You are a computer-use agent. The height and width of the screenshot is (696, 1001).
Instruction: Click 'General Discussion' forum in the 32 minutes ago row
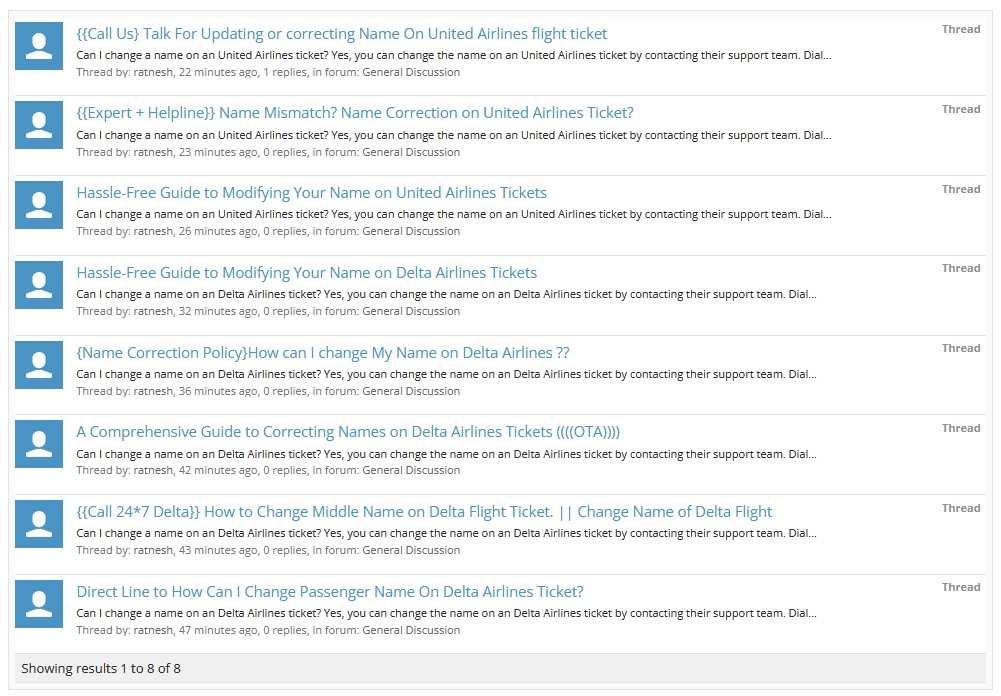(x=411, y=311)
